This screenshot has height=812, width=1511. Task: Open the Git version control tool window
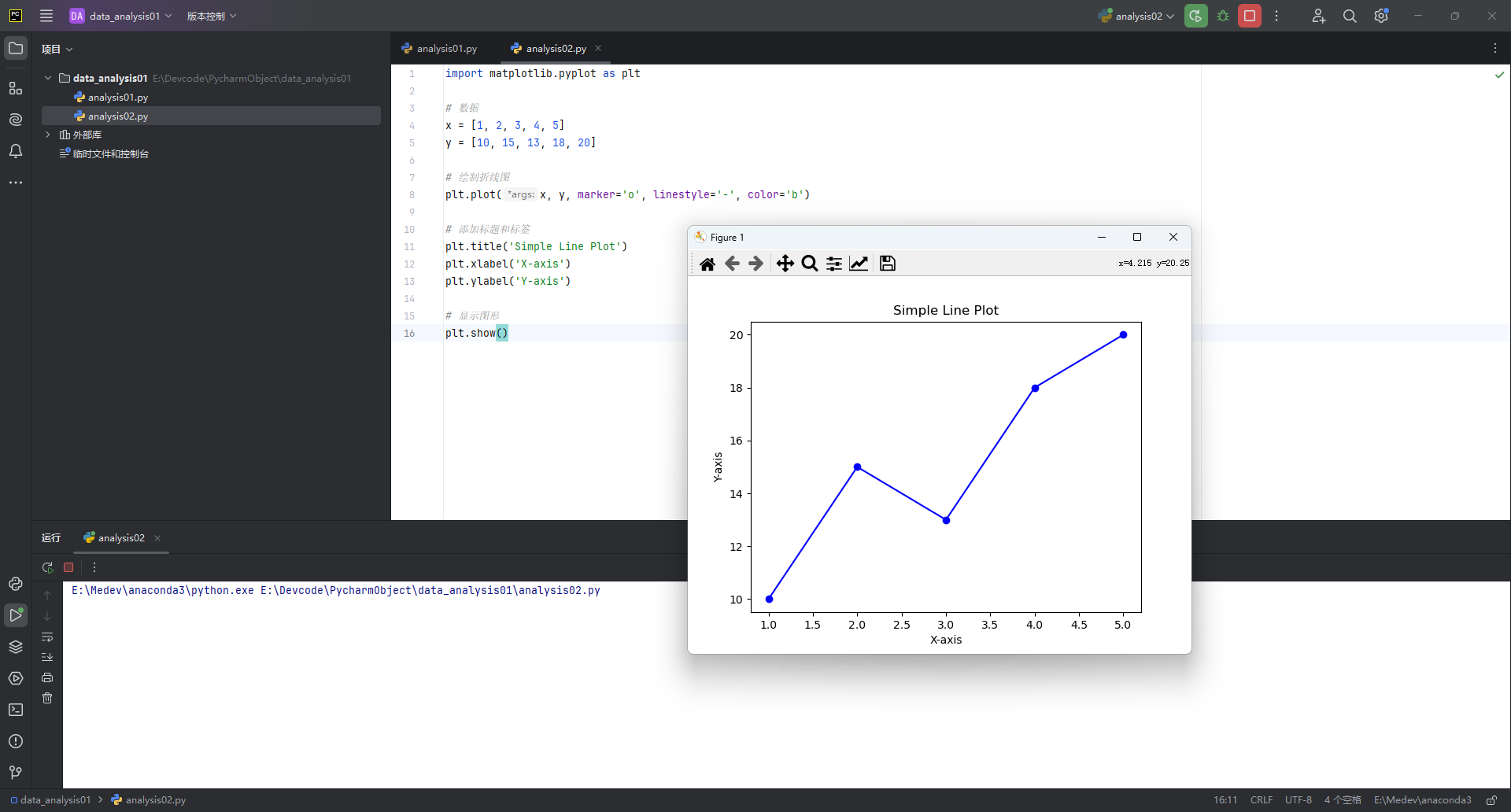click(x=16, y=773)
